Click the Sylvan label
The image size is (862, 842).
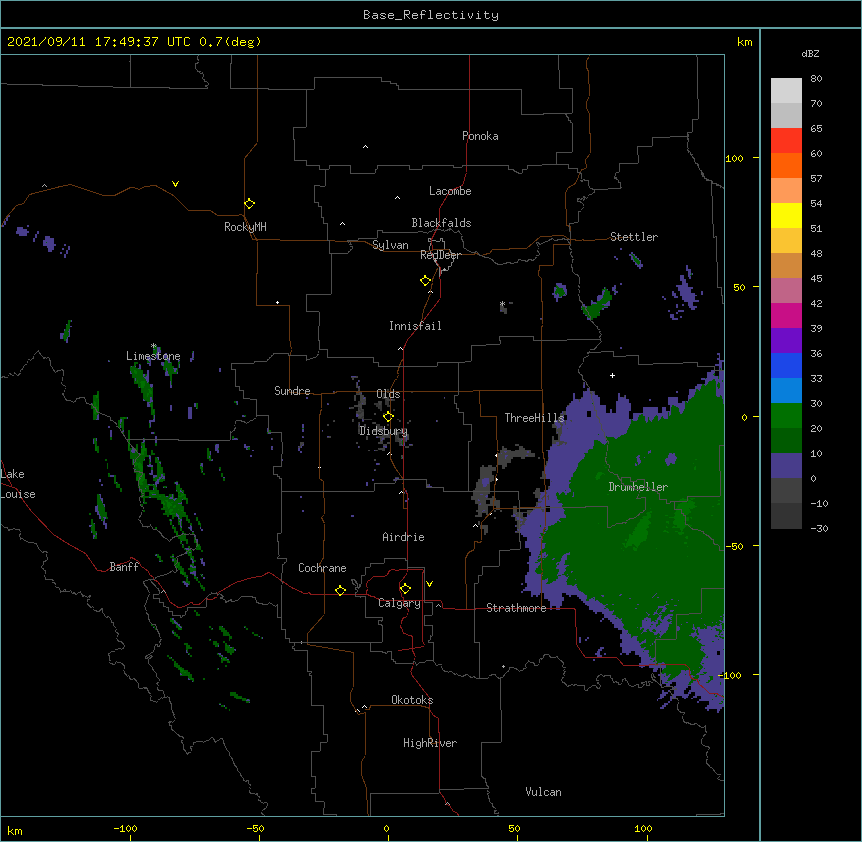(390, 245)
